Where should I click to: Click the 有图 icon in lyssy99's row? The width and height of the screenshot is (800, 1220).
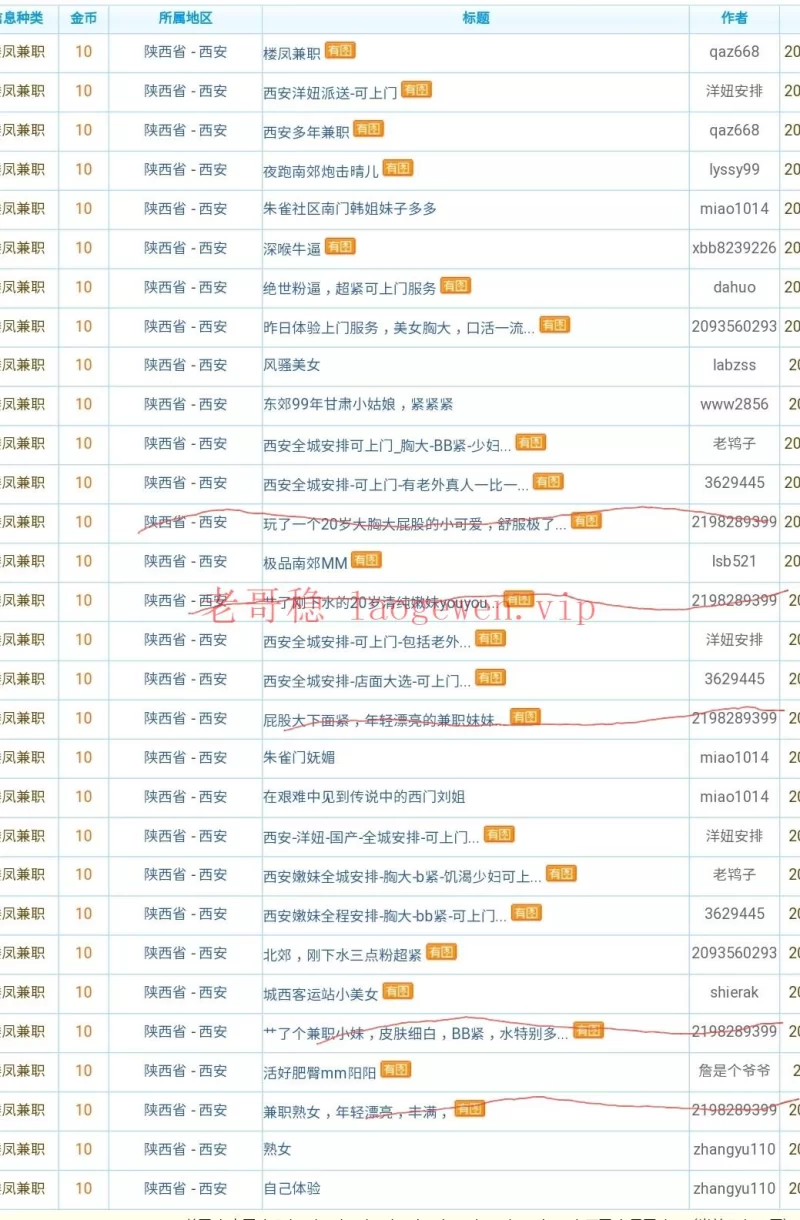tap(397, 168)
